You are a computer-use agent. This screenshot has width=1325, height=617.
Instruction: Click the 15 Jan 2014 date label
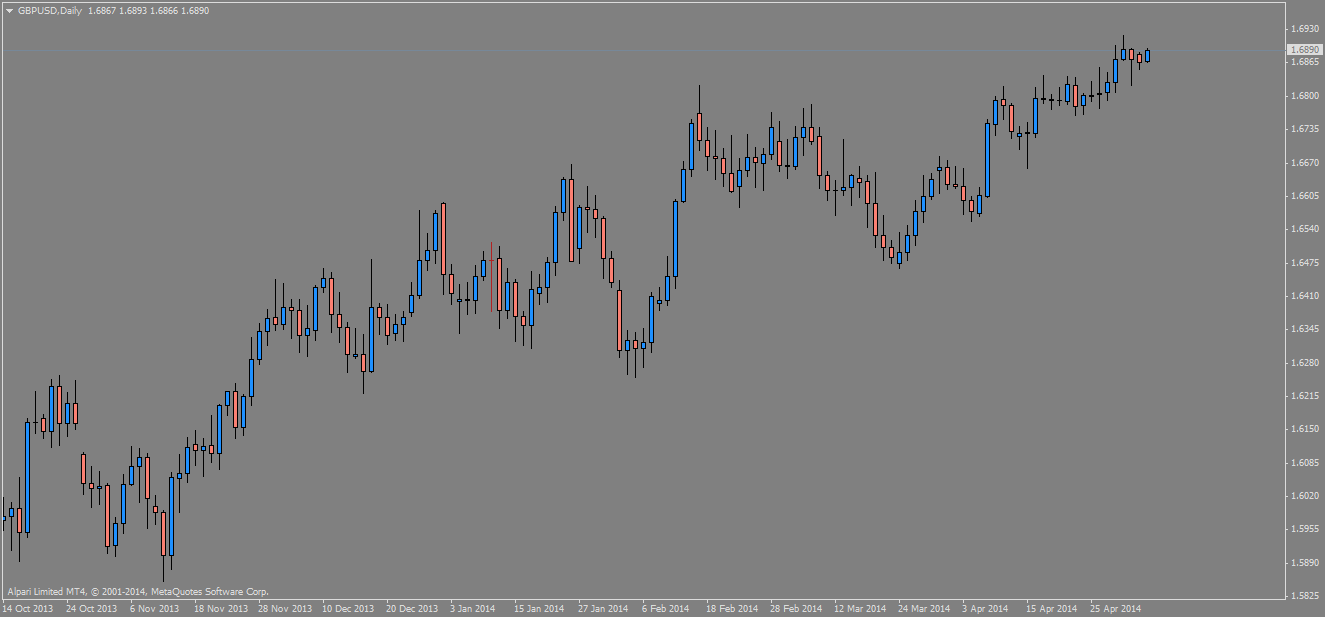[x=539, y=608]
